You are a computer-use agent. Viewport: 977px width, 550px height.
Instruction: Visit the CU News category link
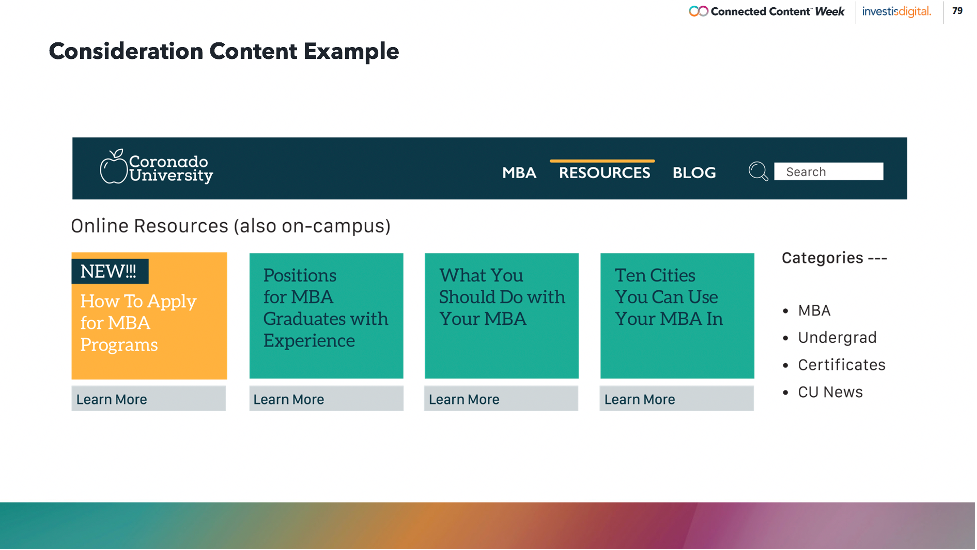pyautogui.click(x=830, y=392)
